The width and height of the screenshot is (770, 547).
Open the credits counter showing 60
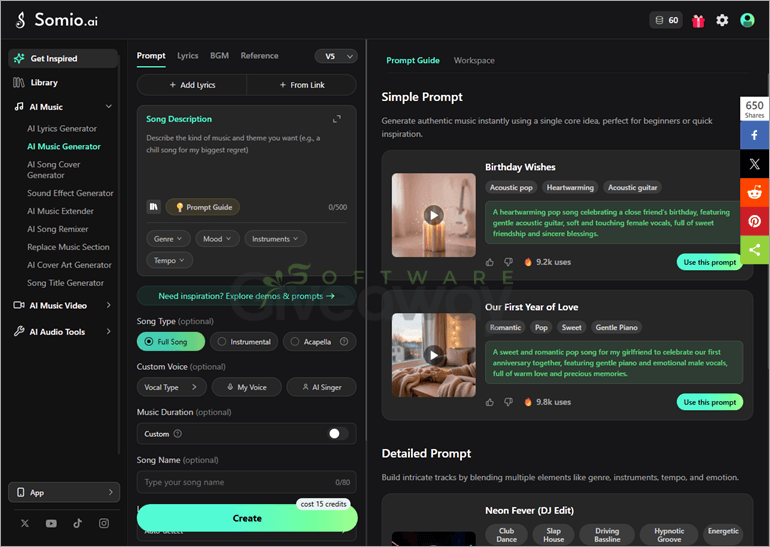(x=666, y=20)
